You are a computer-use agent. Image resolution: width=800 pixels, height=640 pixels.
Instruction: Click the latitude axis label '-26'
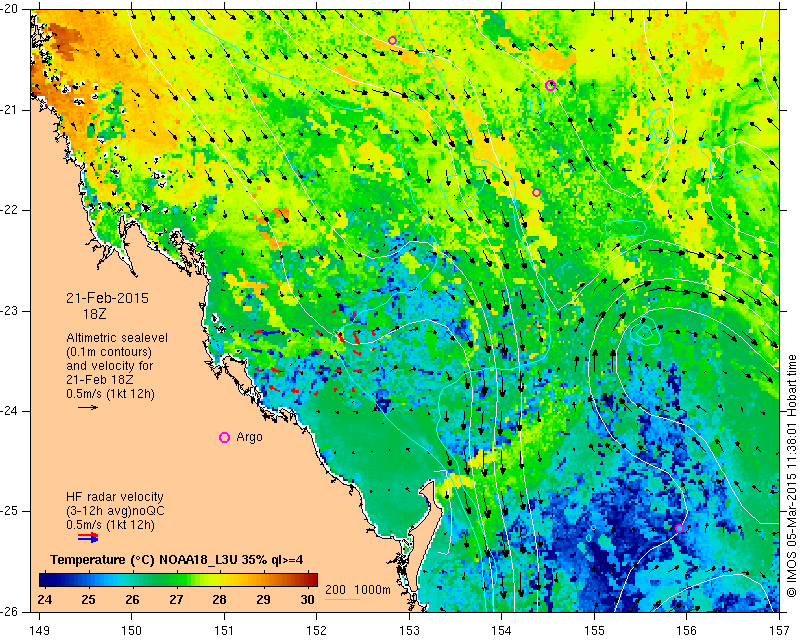click(x=9, y=612)
